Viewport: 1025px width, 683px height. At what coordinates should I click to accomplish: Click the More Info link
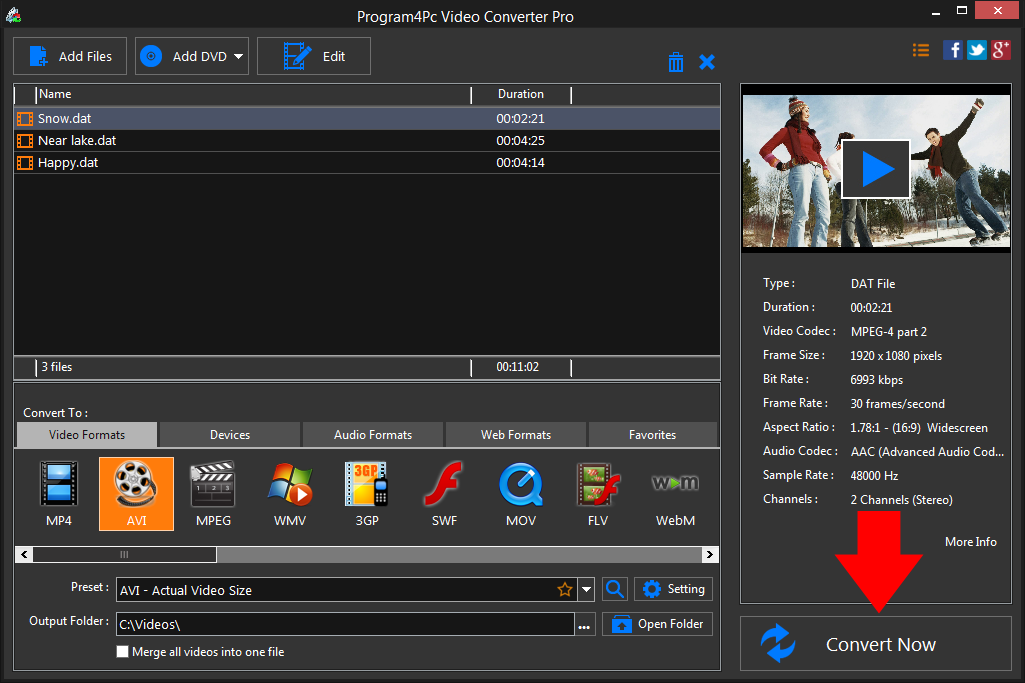point(970,541)
